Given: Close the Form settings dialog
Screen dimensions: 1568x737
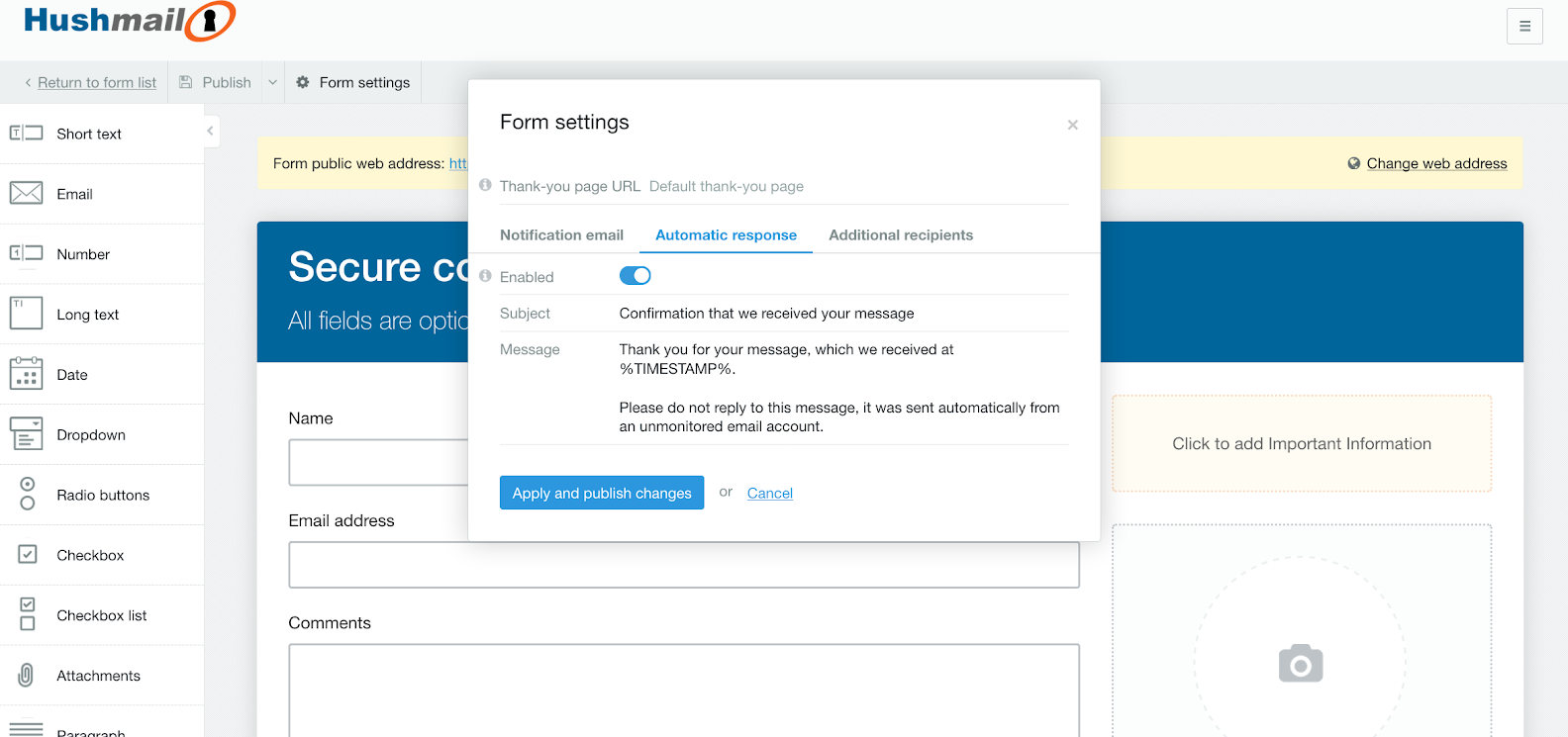Looking at the screenshot, I should [x=1072, y=125].
